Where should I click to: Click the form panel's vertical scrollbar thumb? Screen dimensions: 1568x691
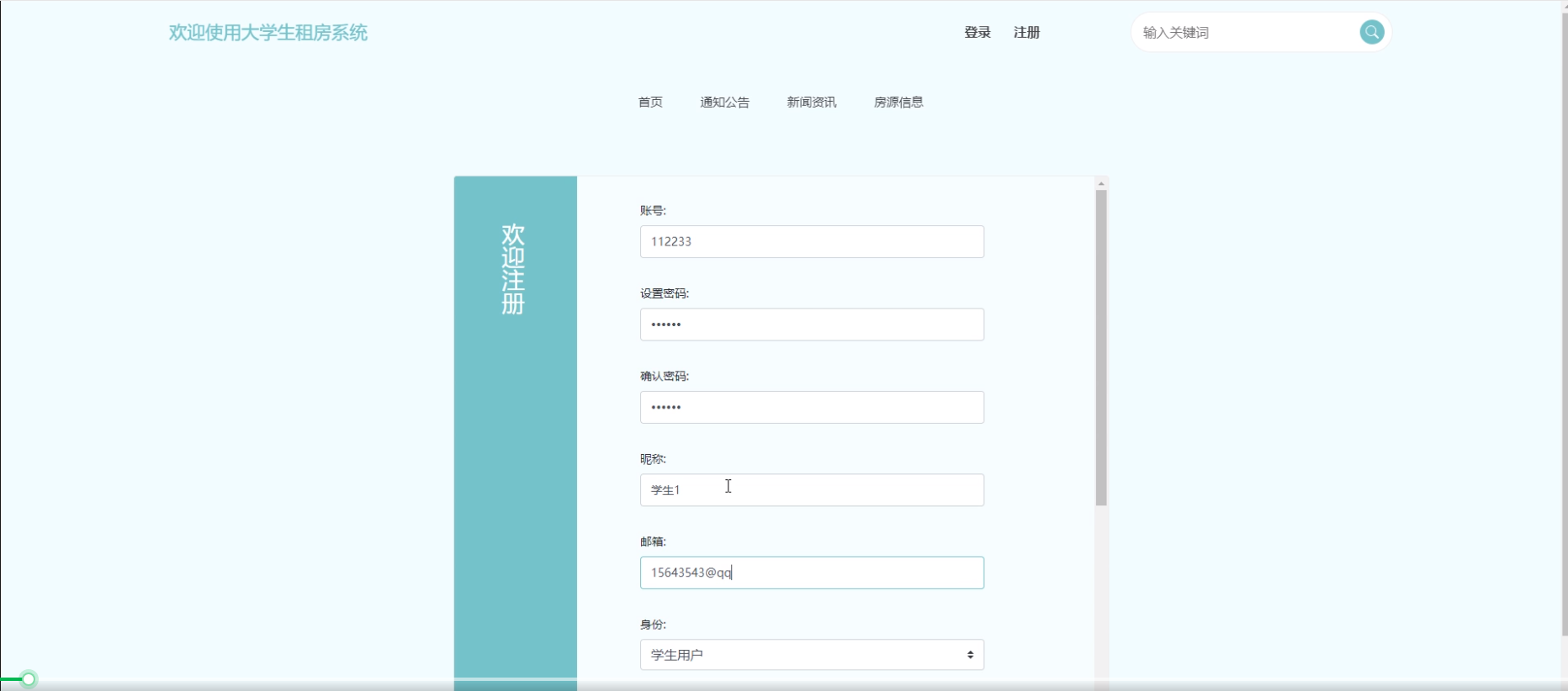[1101, 348]
